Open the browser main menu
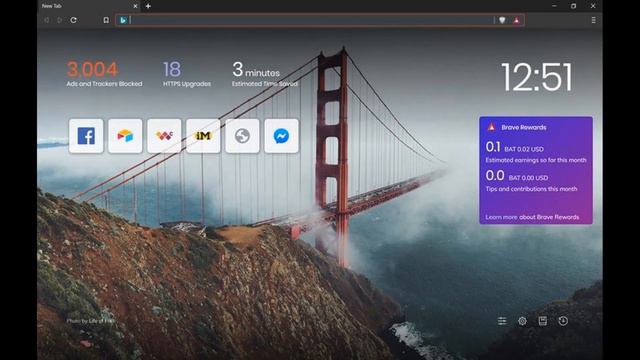Viewport: 640px width, 360px height. tap(593, 20)
